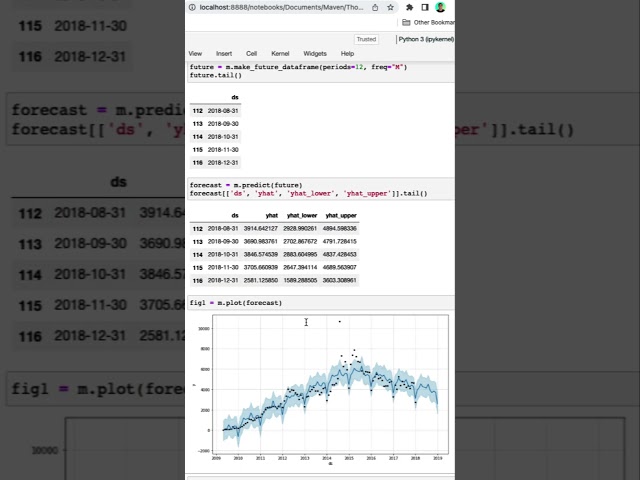This screenshot has height=480, width=640.
Task: Click '2018-12-31' in the future.tail() table
Action: pyautogui.click(x=223, y=162)
